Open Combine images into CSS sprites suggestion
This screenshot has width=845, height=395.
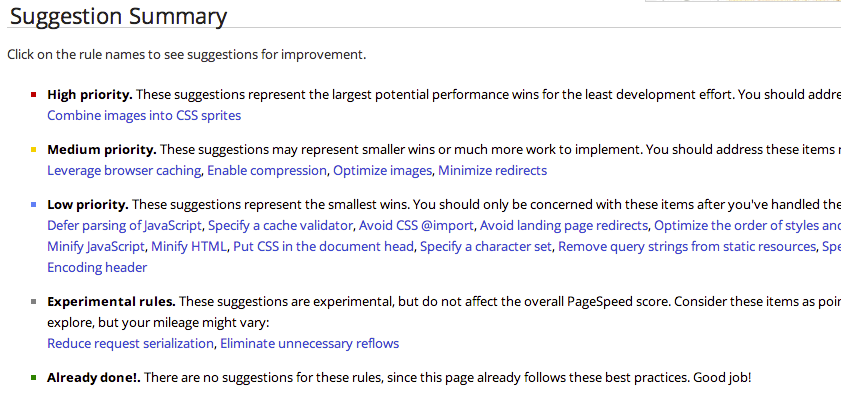tap(144, 116)
